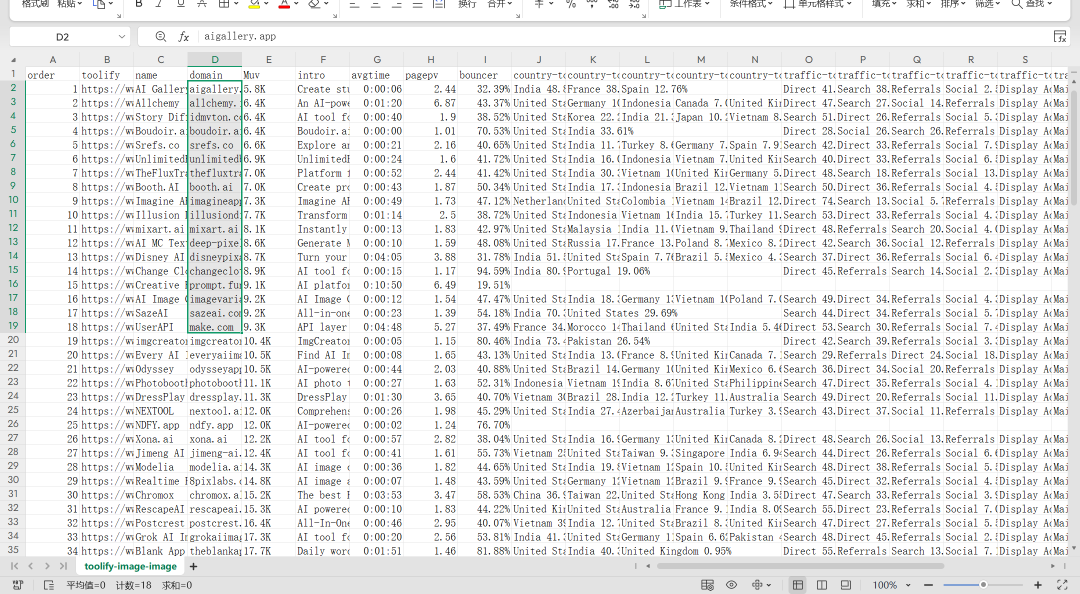Zoom out with minus button
This screenshot has width=1080, height=594.
928,585
